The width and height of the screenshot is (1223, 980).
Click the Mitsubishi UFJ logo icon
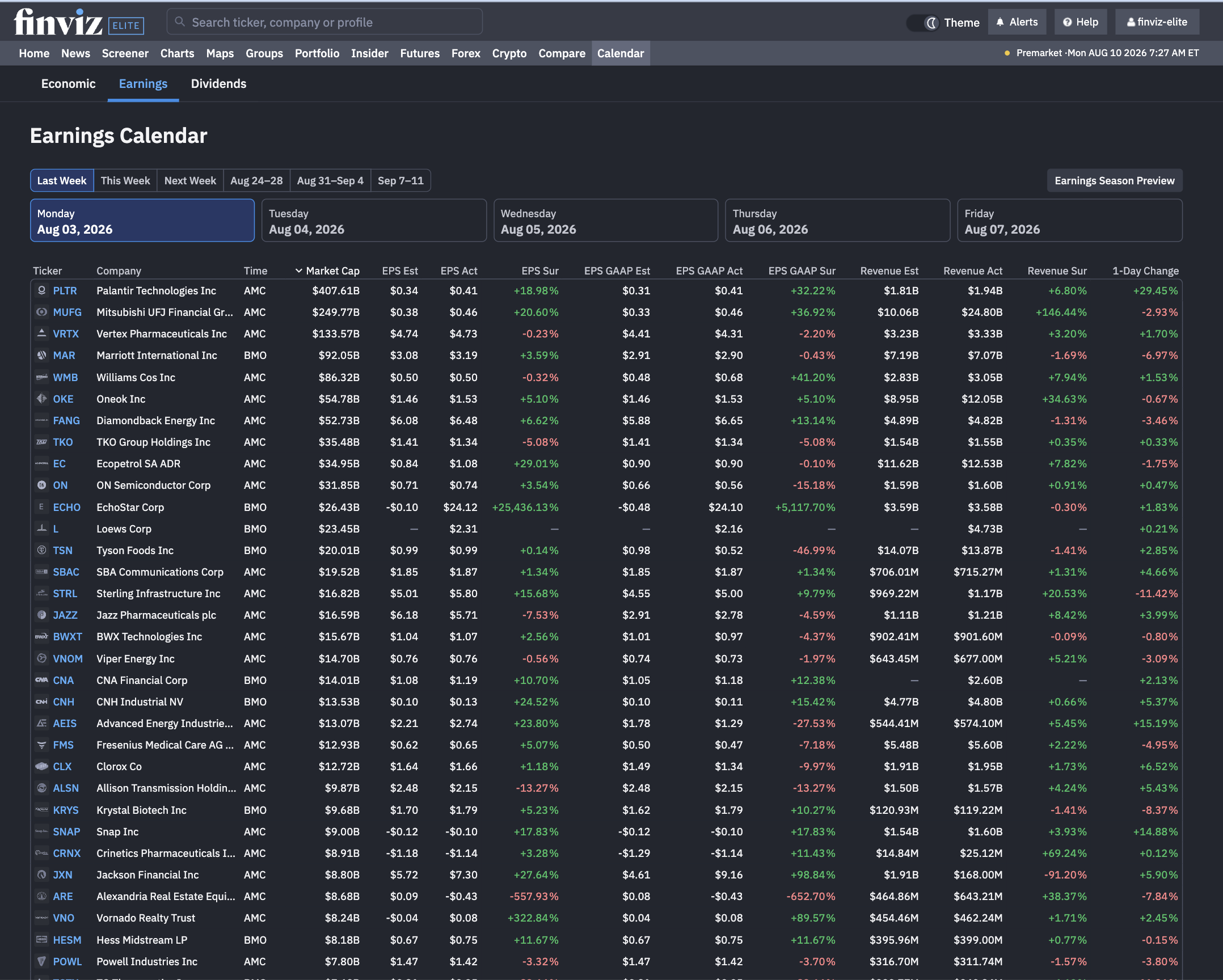click(x=41, y=312)
